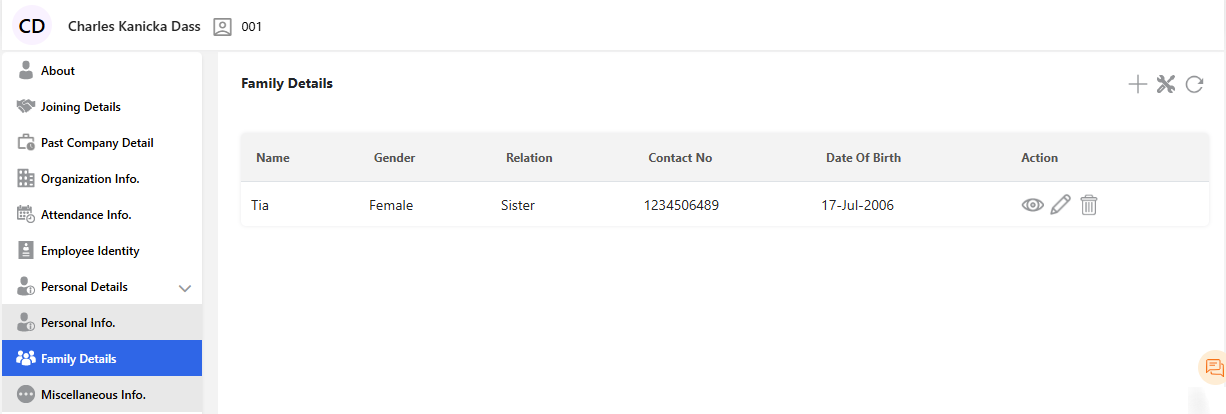
Task: Delete Tia's record using the trash icon
Action: point(1089,205)
